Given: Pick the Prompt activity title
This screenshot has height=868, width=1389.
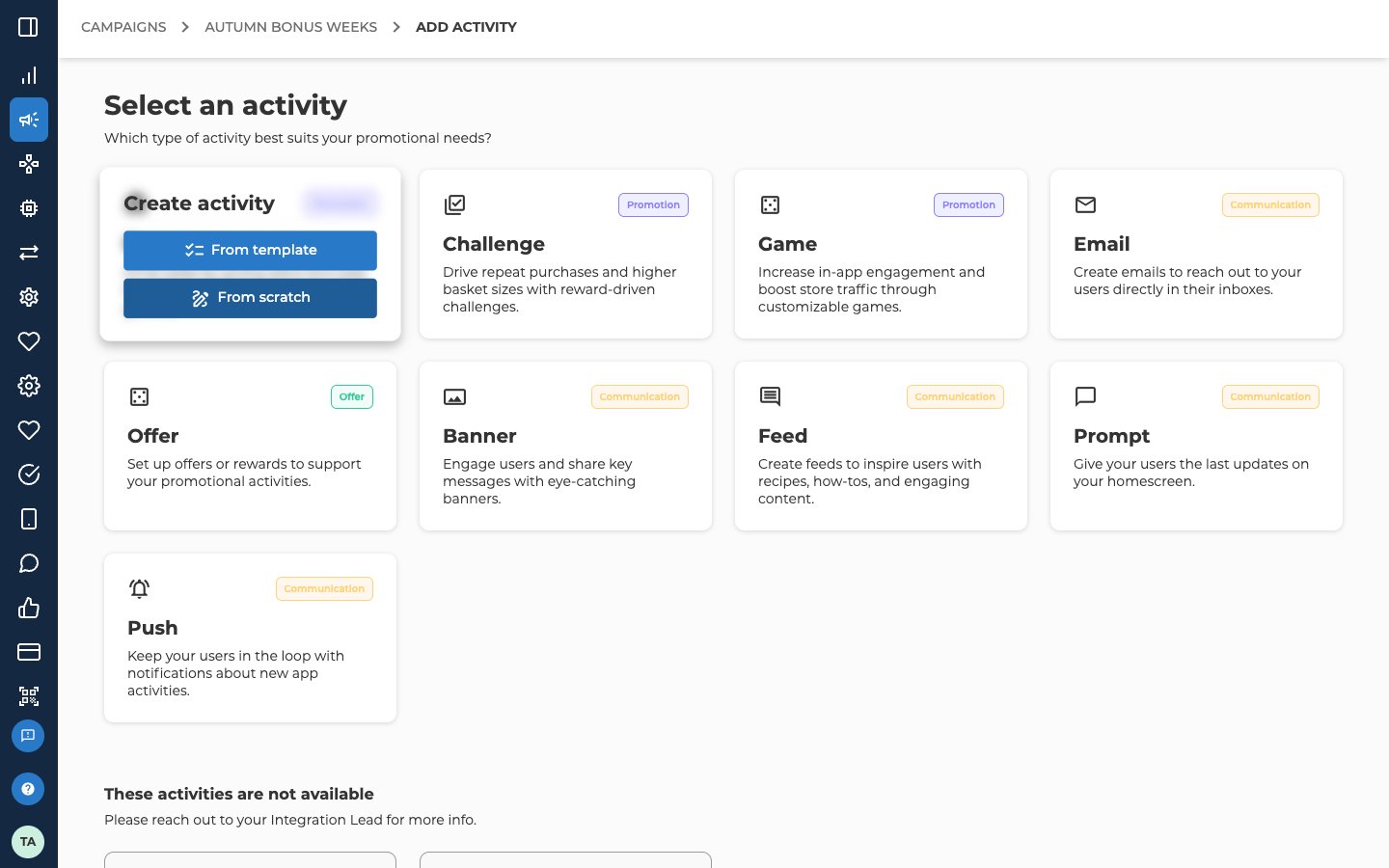Looking at the screenshot, I should 1112,436.
